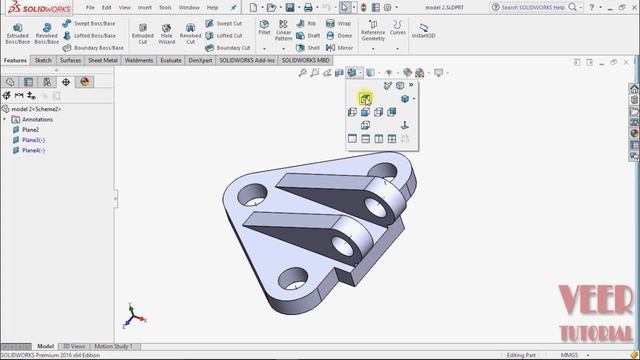
Task: Choose the Right view orientation
Action: [x=378, y=112]
